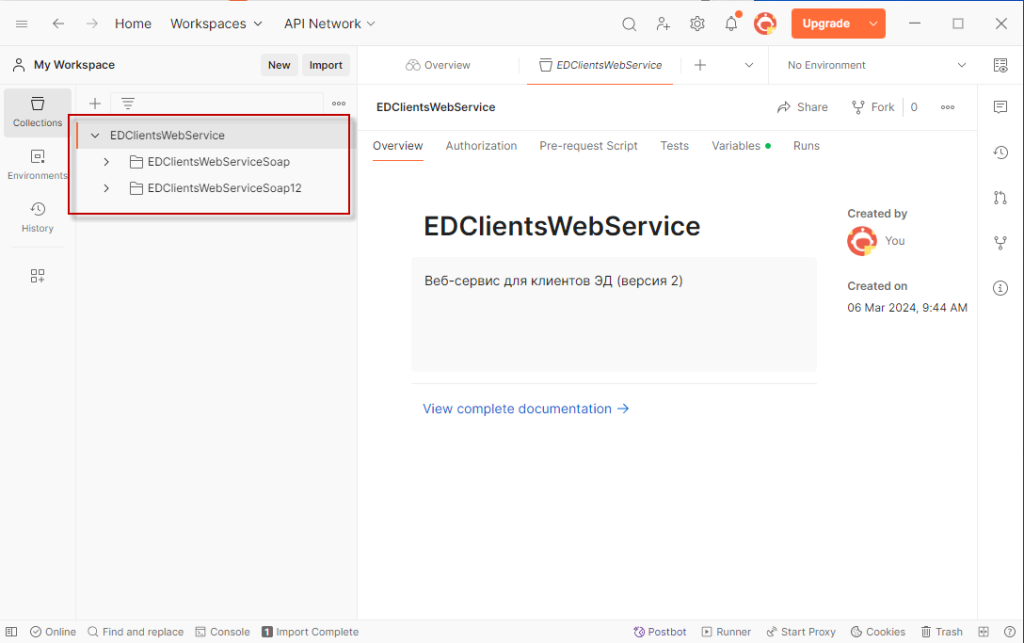This screenshot has height=643, width=1024.
Task: Open a new tab with the plus
Action: [700, 65]
